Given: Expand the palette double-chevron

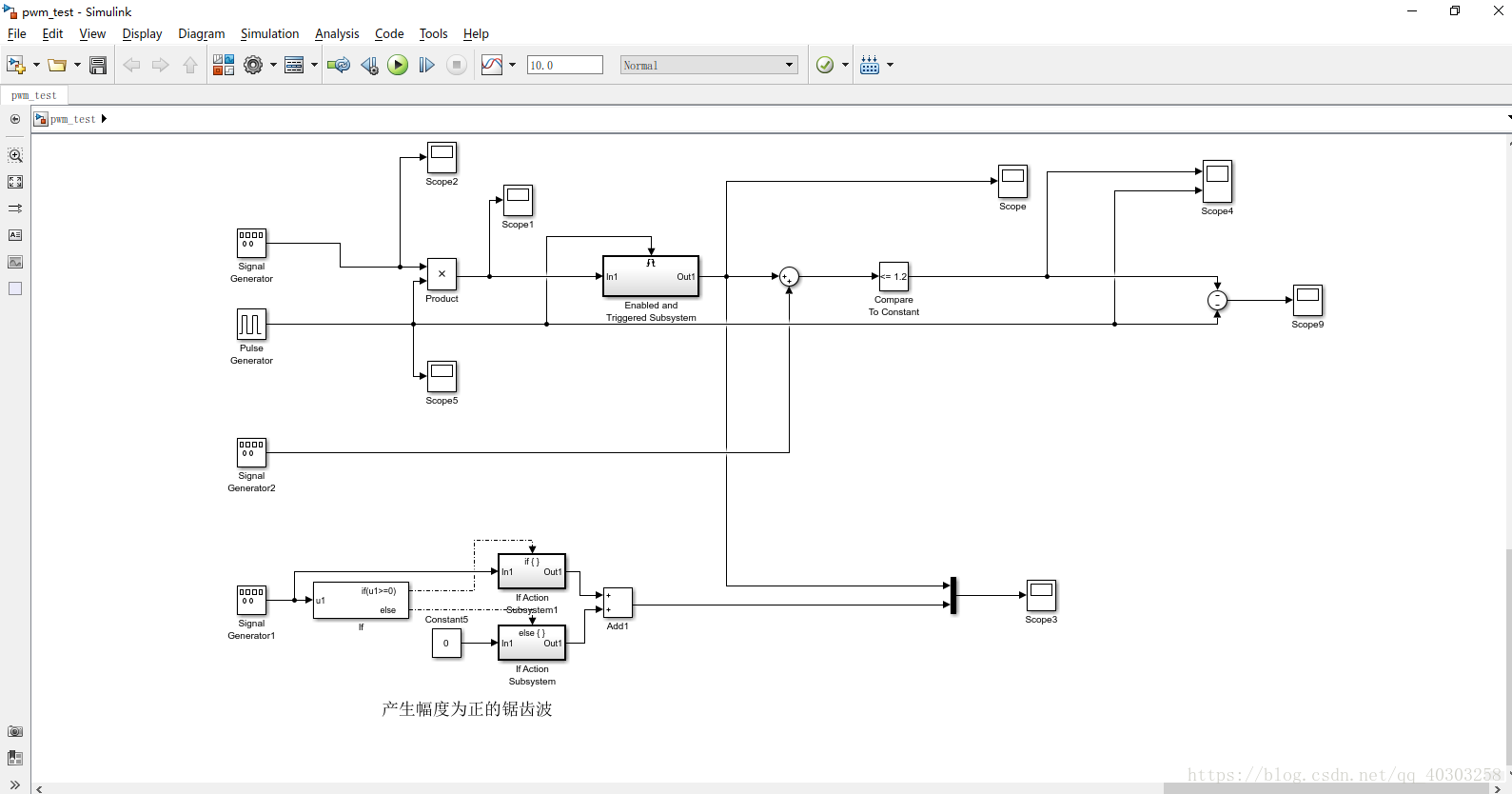Looking at the screenshot, I should (x=15, y=784).
